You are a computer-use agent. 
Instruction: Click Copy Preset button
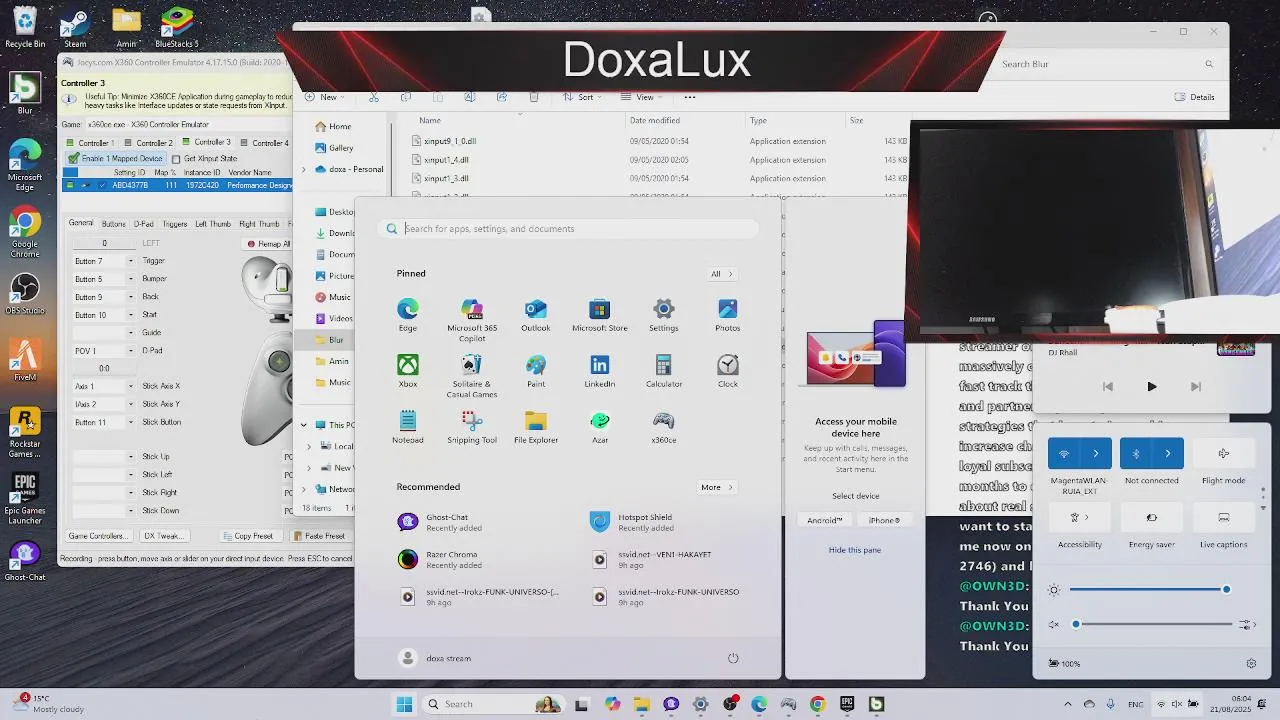(x=247, y=536)
